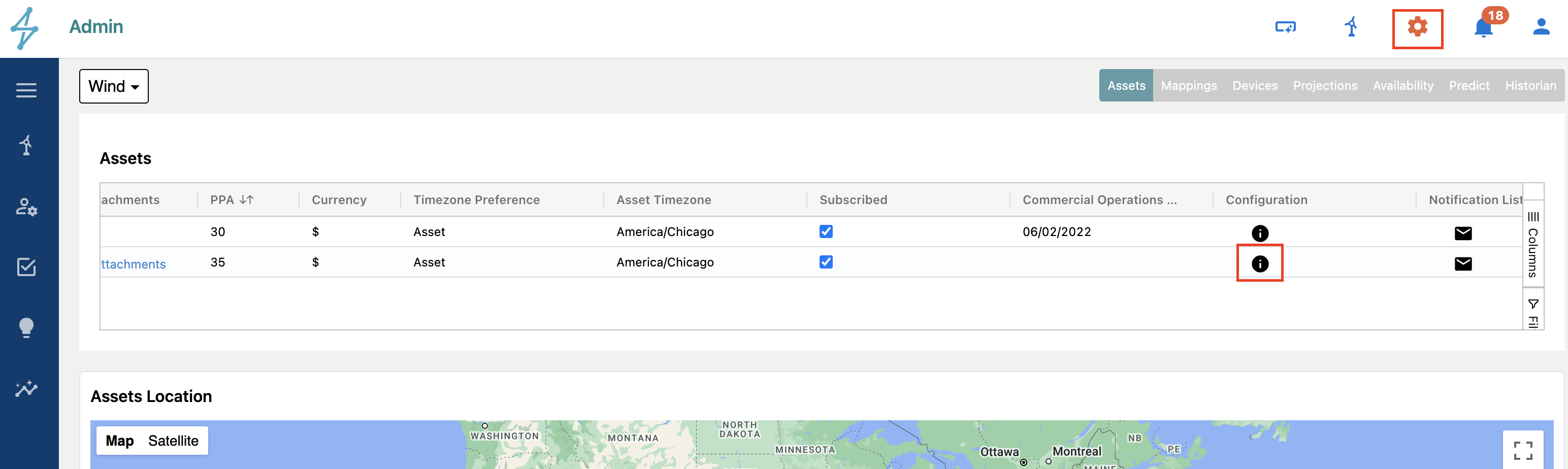Open notification list mail icon for PPA 35 row
The width and height of the screenshot is (1568, 469).
(x=1463, y=263)
